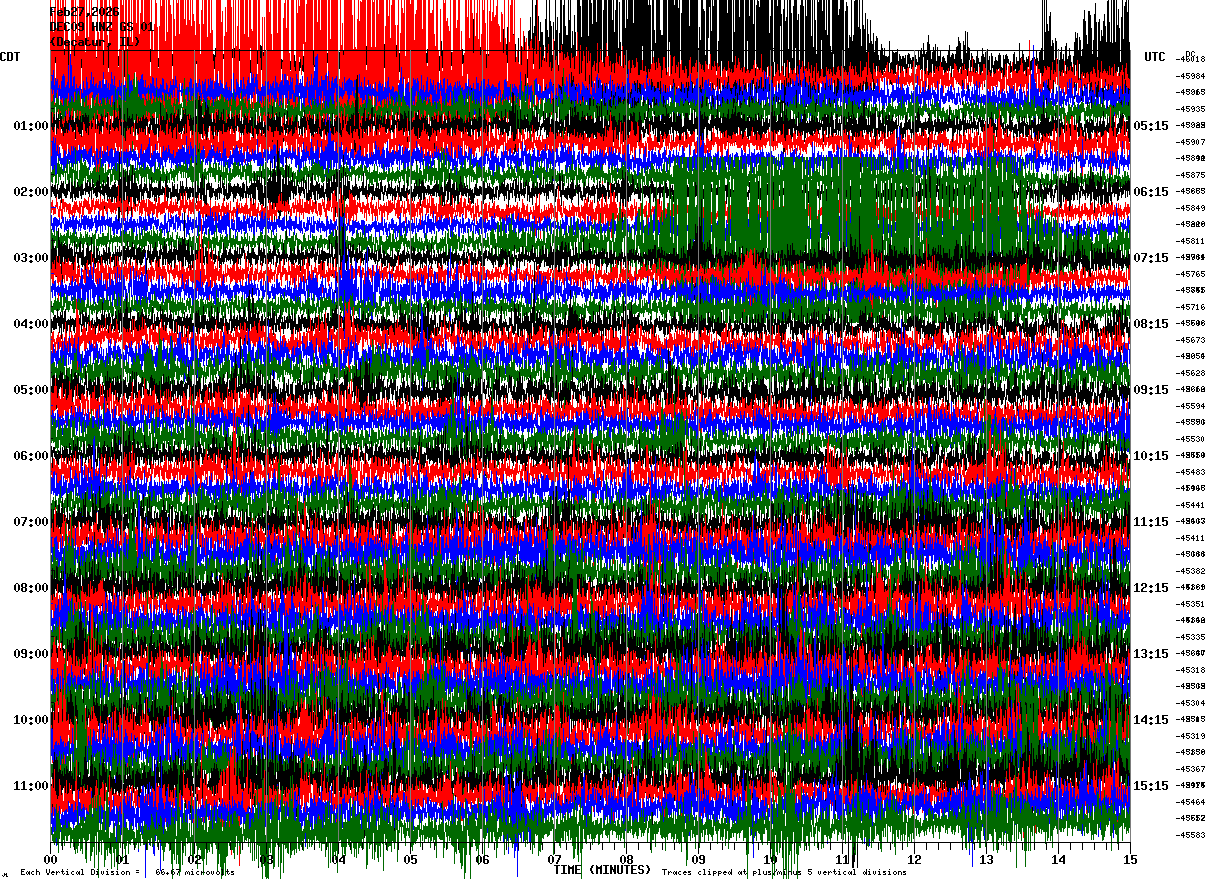Image resolution: width=1210 pixels, height=886 pixels.
Task: Click the (Decatur, IL) location label
Action: click(96, 42)
